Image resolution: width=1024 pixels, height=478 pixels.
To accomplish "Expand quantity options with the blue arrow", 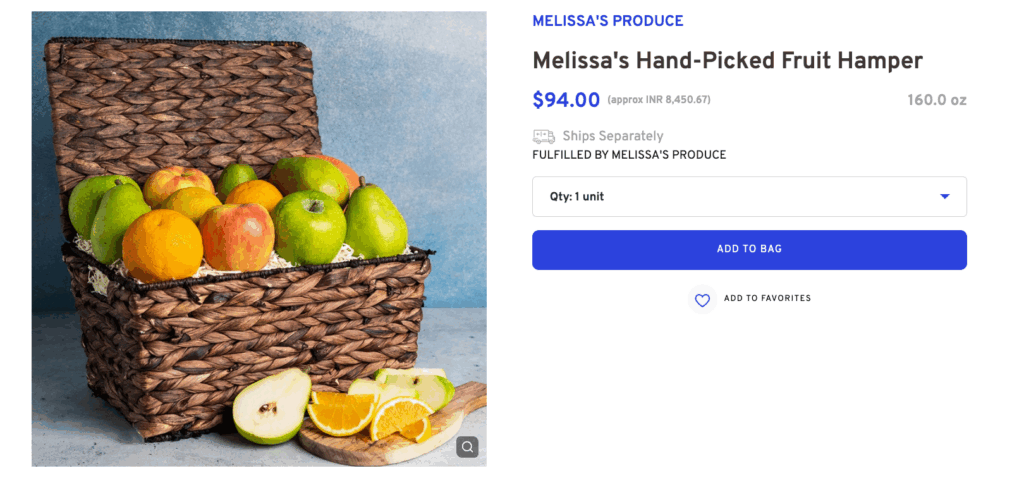I will (x=944, y=197).
